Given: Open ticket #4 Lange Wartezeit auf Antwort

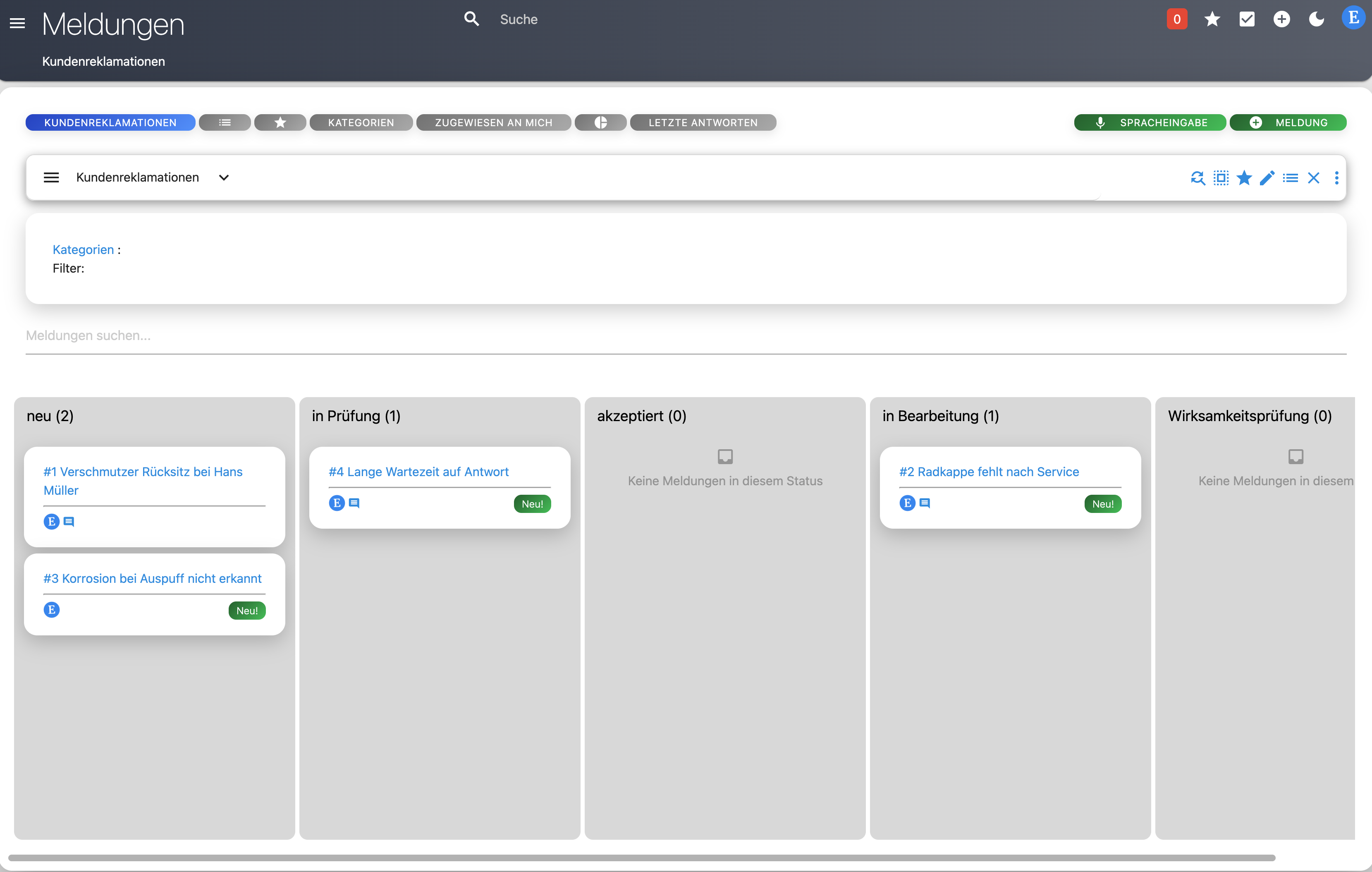Looking at the screenshot, I should pyautogui.click(x=418, y=472).
